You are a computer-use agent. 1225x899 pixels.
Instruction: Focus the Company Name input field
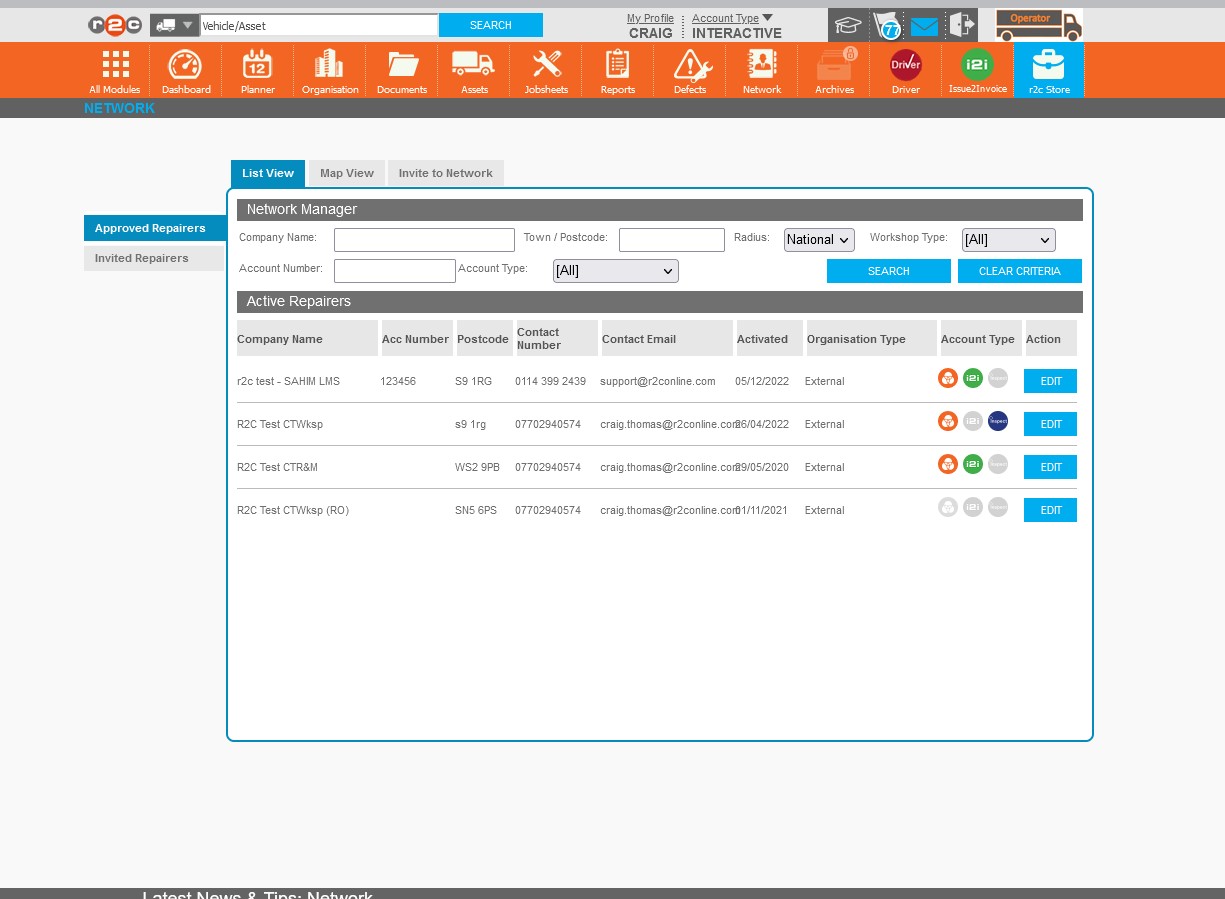point(424,240)
